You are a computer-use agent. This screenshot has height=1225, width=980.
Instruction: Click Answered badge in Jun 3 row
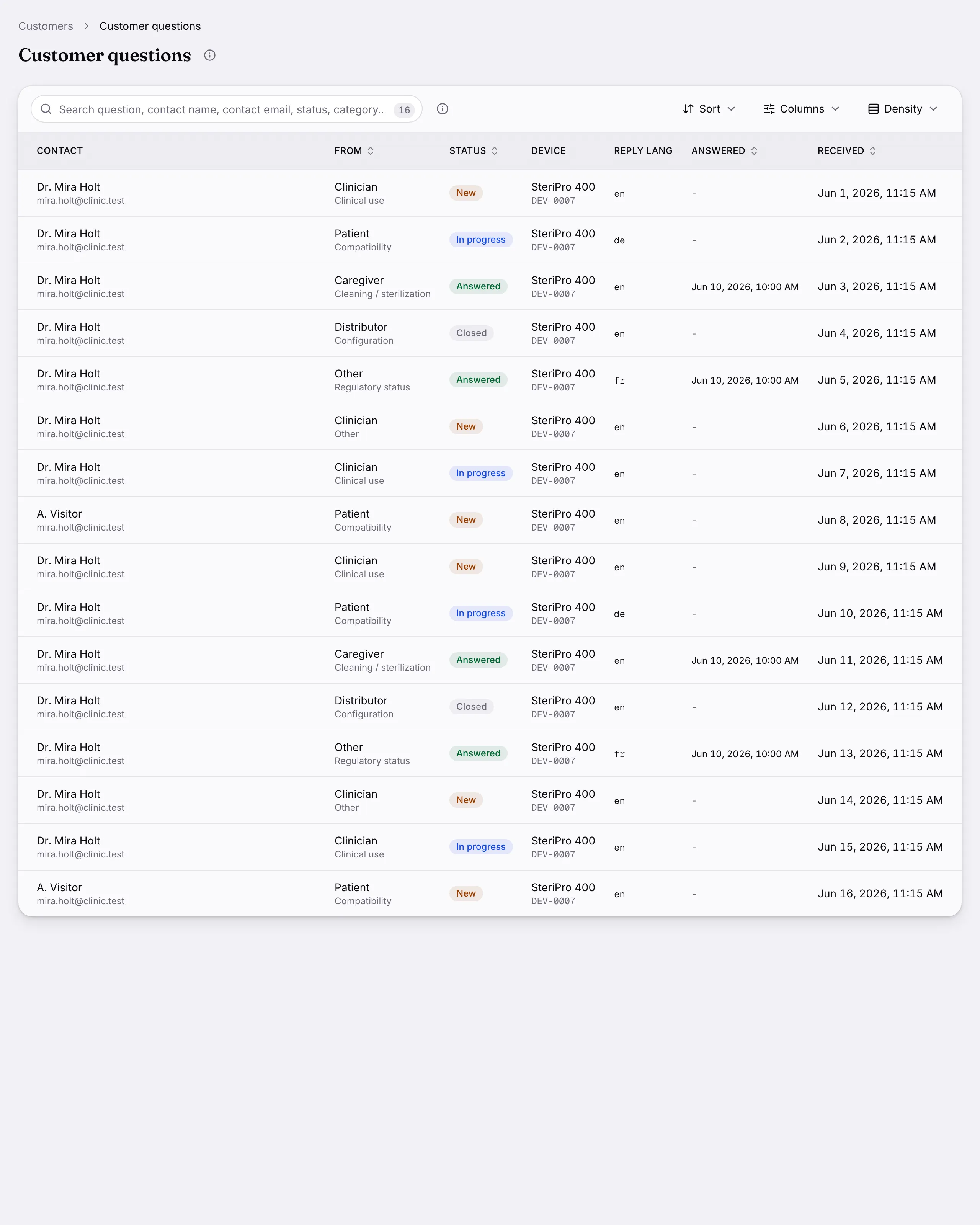pyautogui.click(x=479, y=286)
